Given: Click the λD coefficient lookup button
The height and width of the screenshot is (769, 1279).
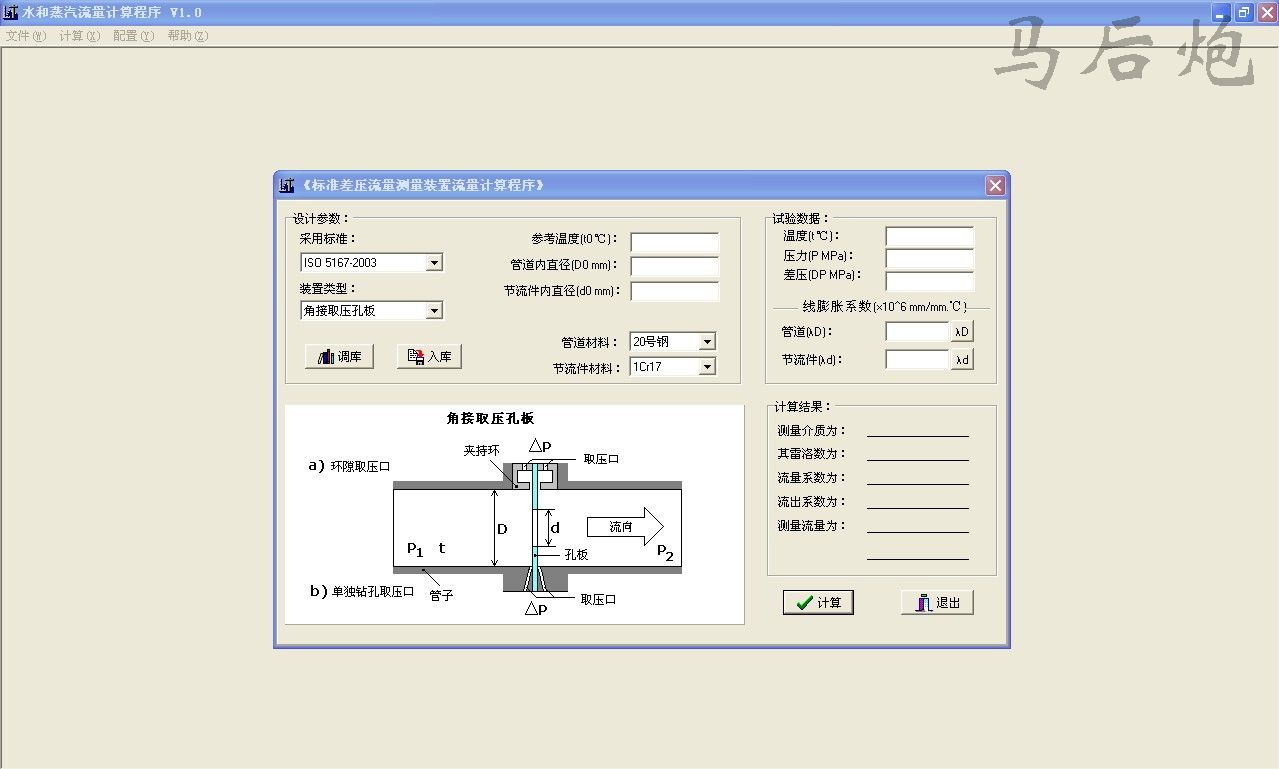Looking at the screenshot, I should (x=962, y=332).
